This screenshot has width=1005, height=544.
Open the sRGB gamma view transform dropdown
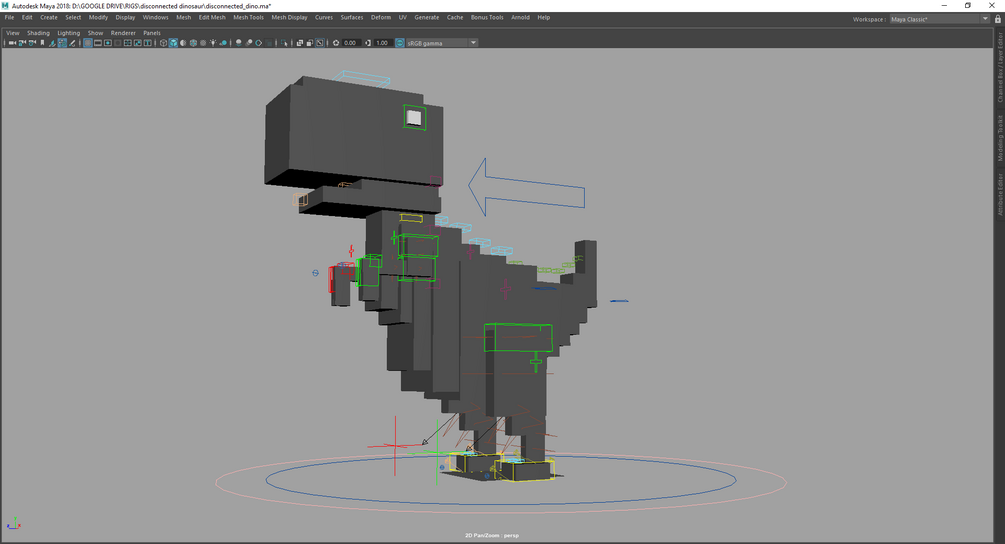pyautogui.click(x=442, y=43)
